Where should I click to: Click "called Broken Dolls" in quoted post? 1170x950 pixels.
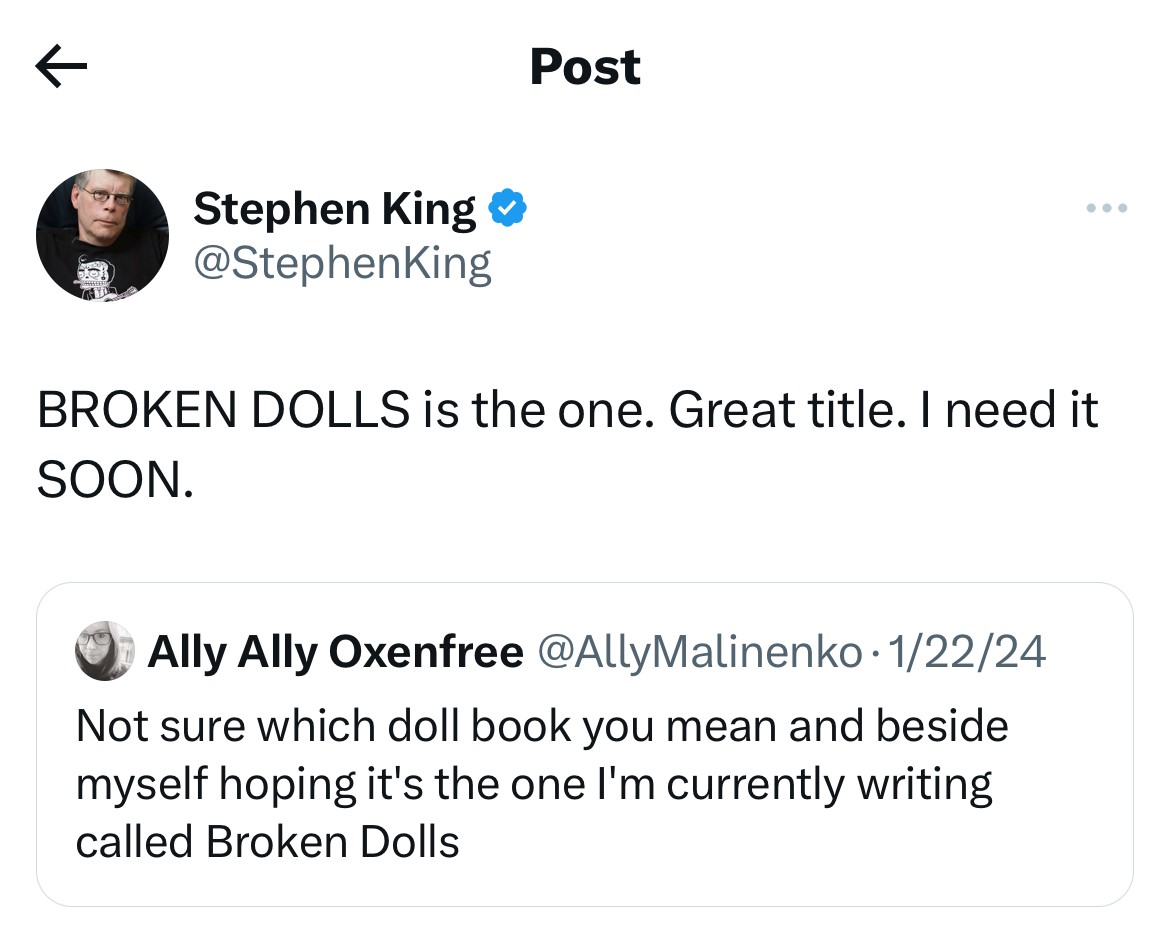[268, 842]
